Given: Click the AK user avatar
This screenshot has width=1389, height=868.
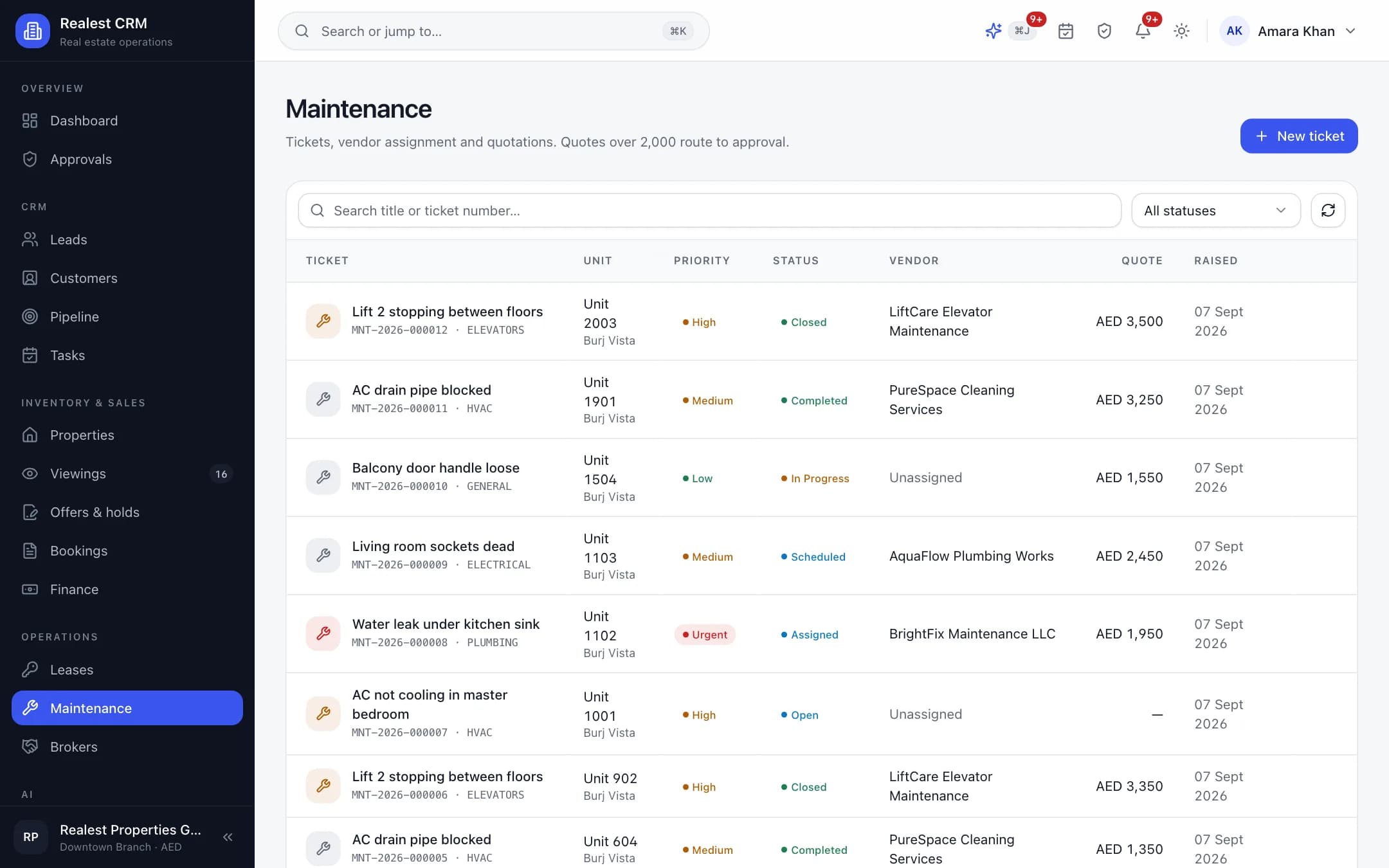Looking at the screenshot, I should pos(1234,31).
